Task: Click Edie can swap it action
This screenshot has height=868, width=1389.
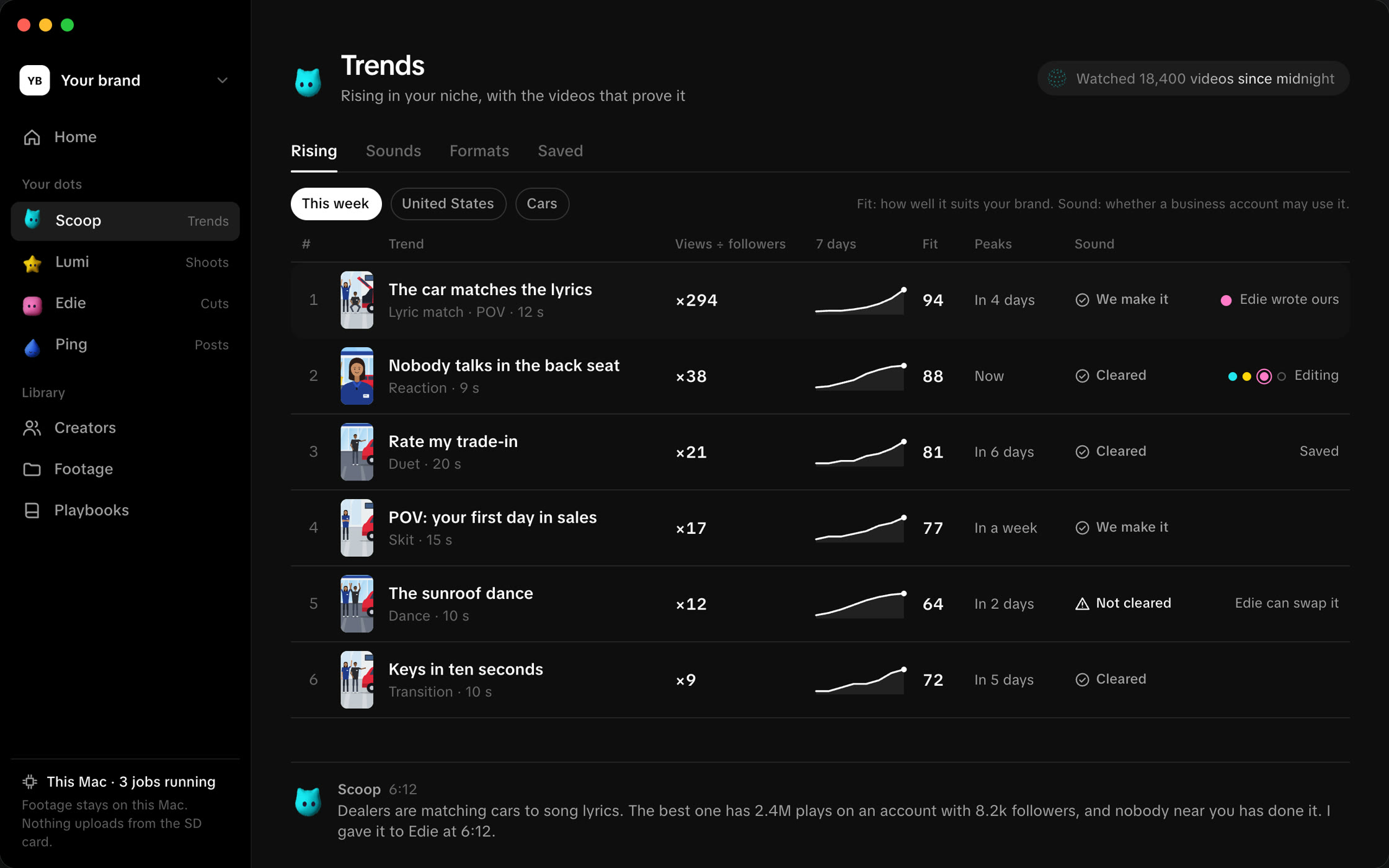Action: [x=1287, y=603]
